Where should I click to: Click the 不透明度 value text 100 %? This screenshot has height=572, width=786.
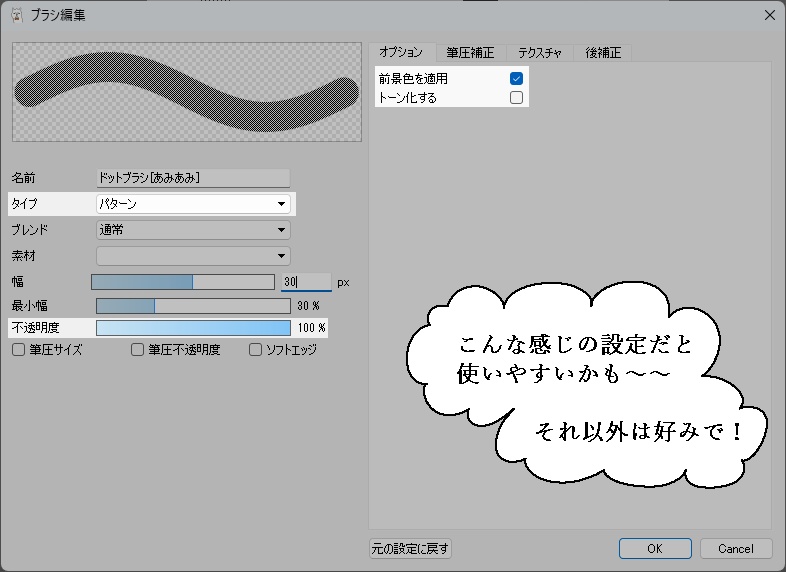click(x=311, y=328)
